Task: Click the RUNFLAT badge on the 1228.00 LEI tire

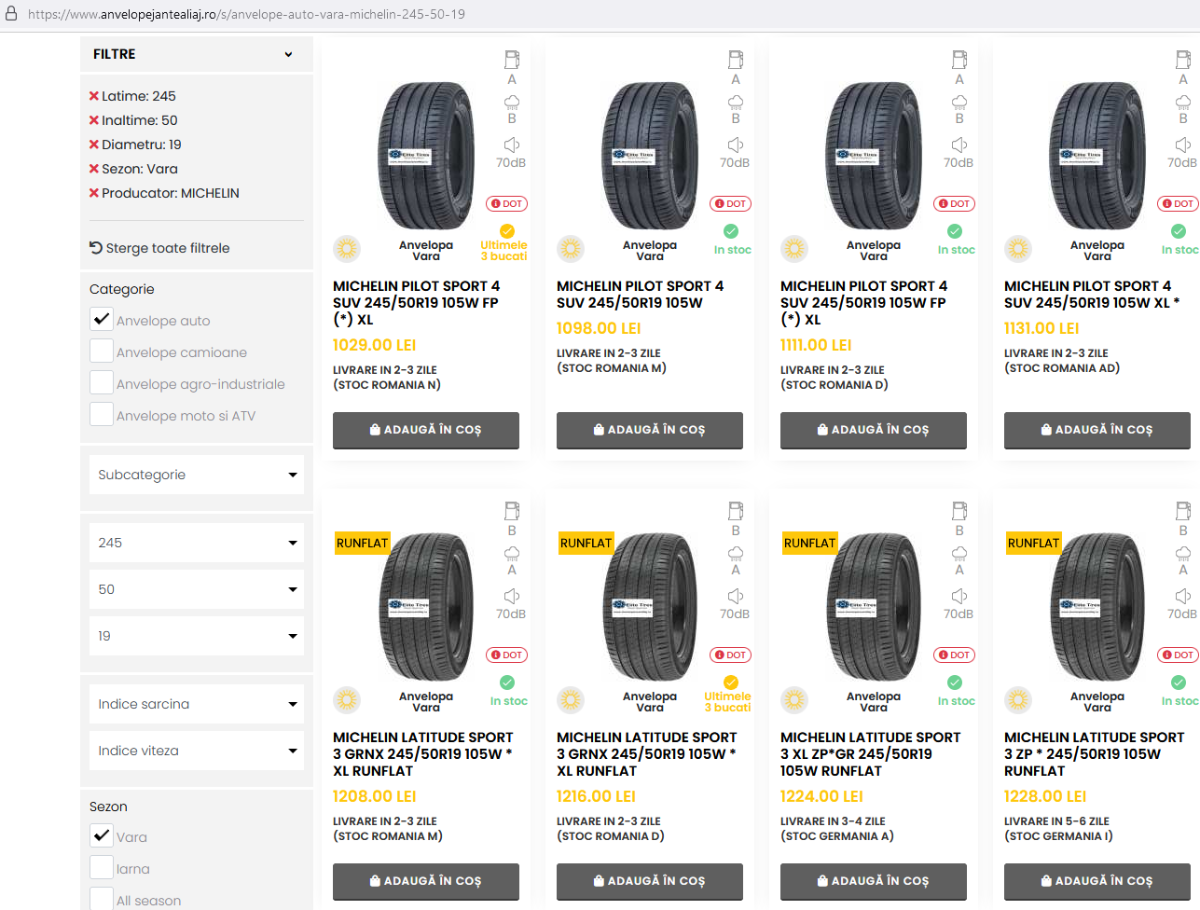Action: (x=1033, y=543)
